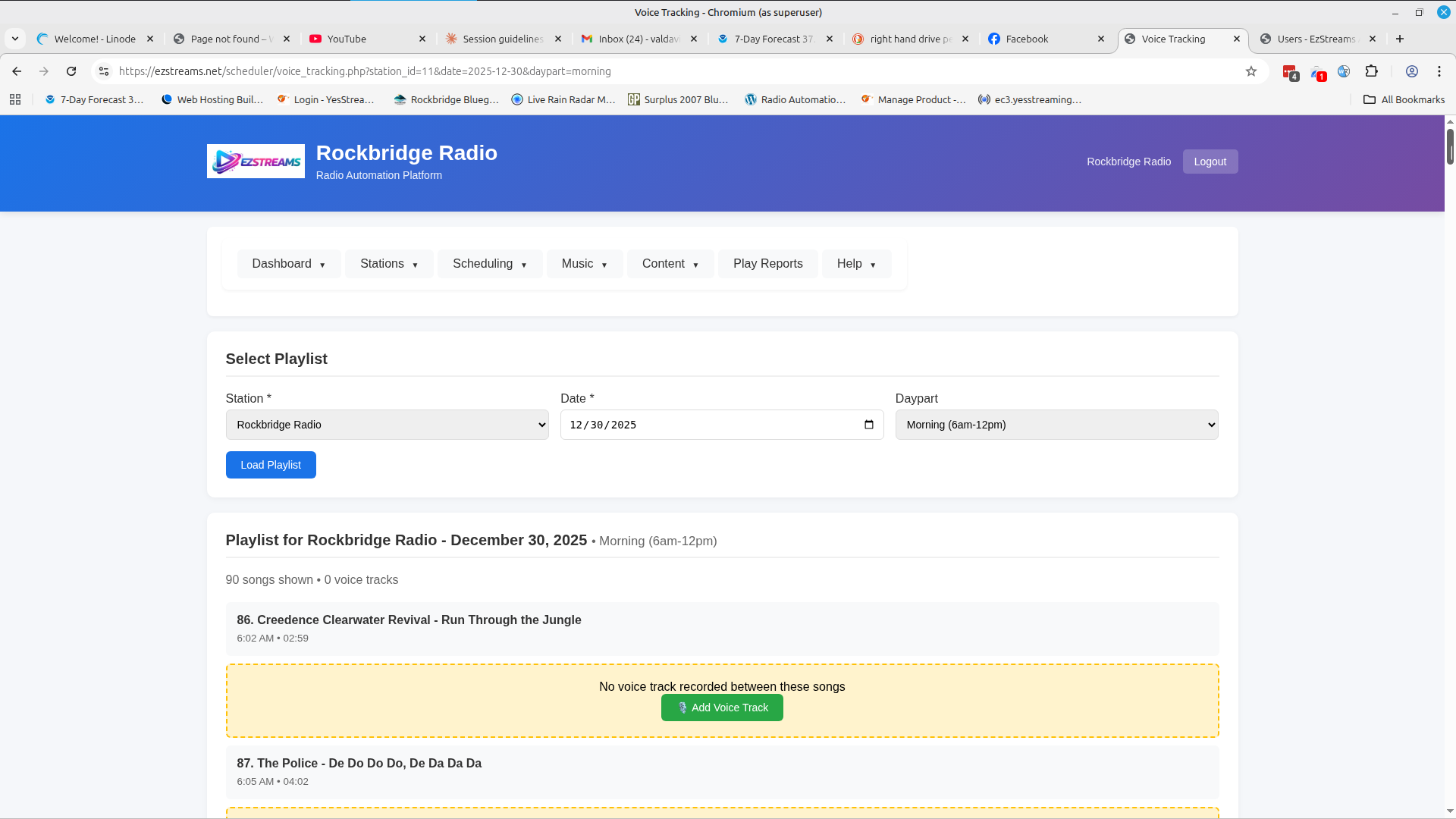Bookmark this page using the star icon
Screen dimensions: 1456x819
click(x=1251, y=71)
